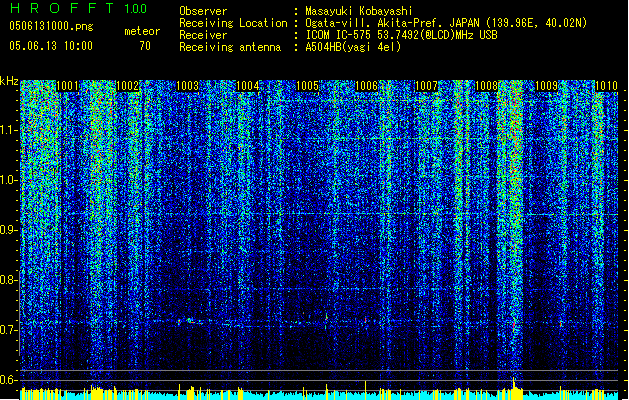This screenshot has height=400, width=629.
Task: Click the 1010 time marker
Action: pyautogui.click(x=606, y=86)
